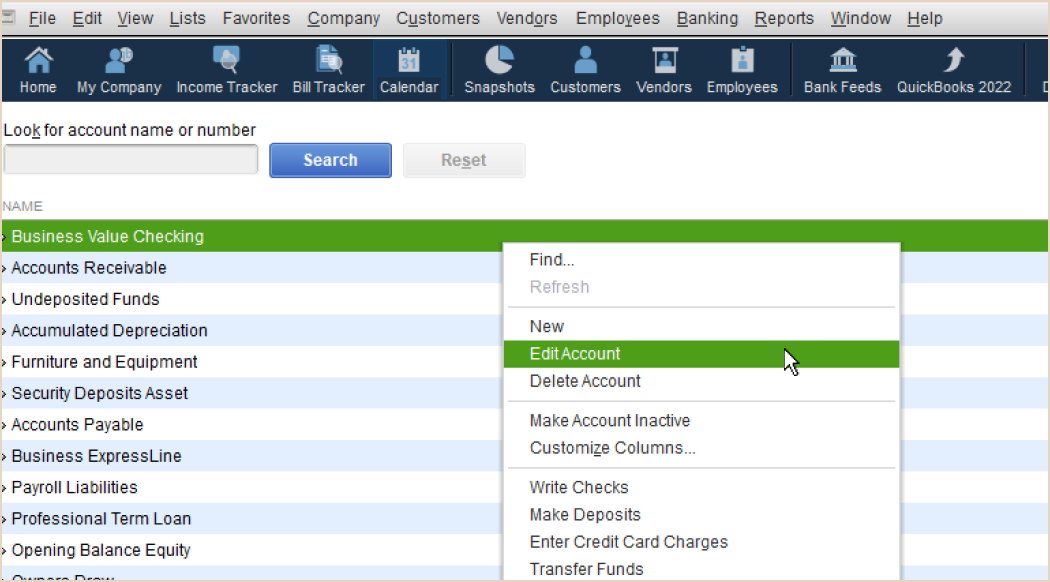The height and width of the screenshot is (582, 1050).
Task: Select the Professional Term Loan account row
Action: click(x=101, y=519)
